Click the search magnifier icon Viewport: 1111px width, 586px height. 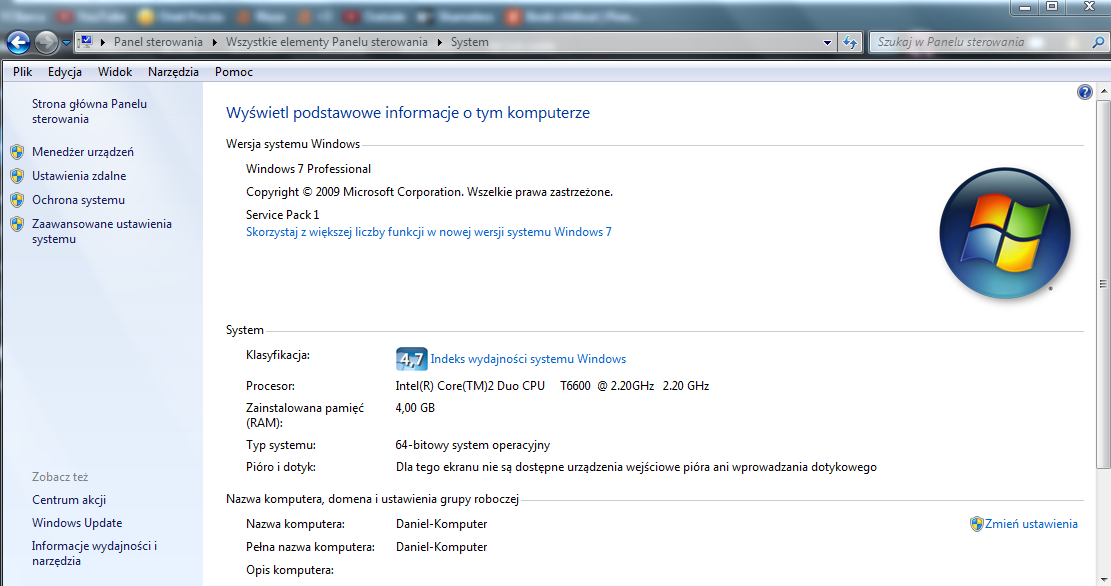click(x=1098, y=42)
